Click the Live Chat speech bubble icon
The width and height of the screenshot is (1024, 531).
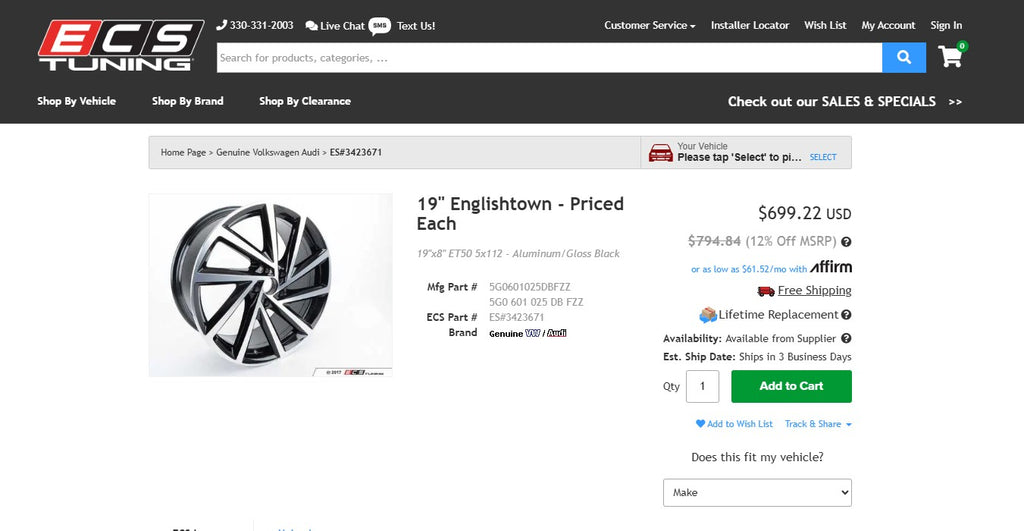tap(312, 26)
